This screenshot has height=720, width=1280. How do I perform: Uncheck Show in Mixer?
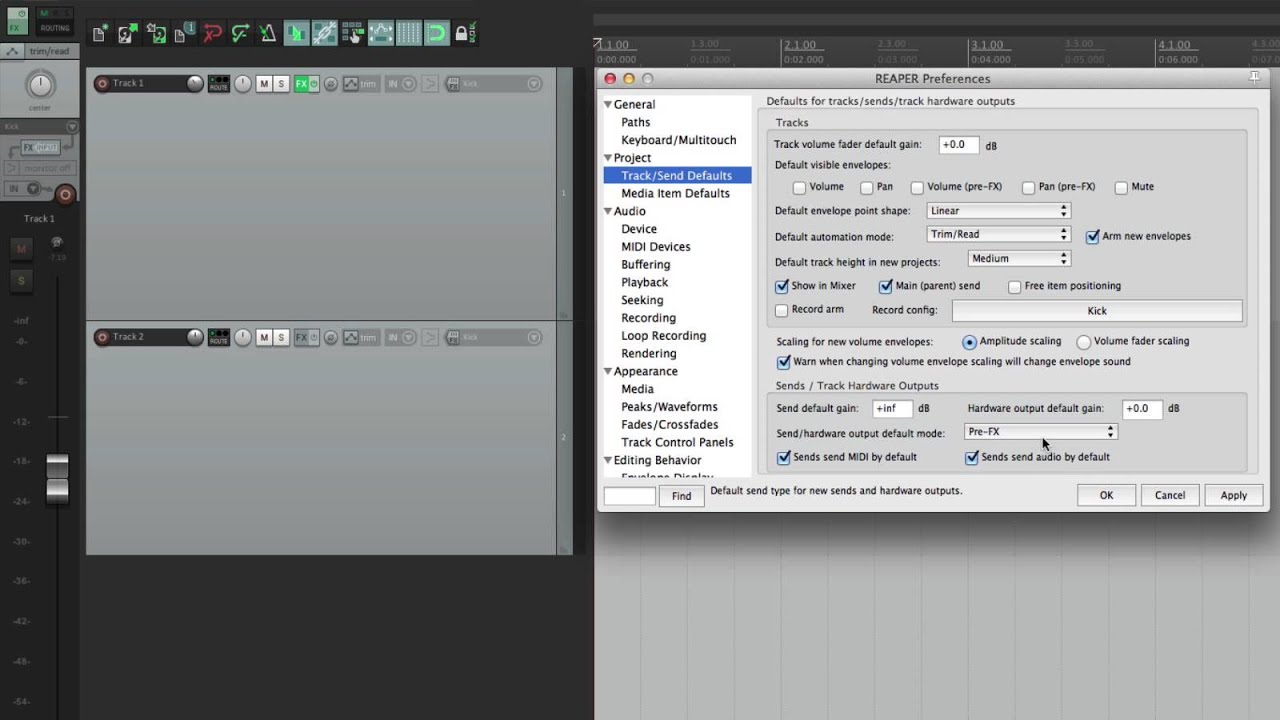(x=782, y=286)
